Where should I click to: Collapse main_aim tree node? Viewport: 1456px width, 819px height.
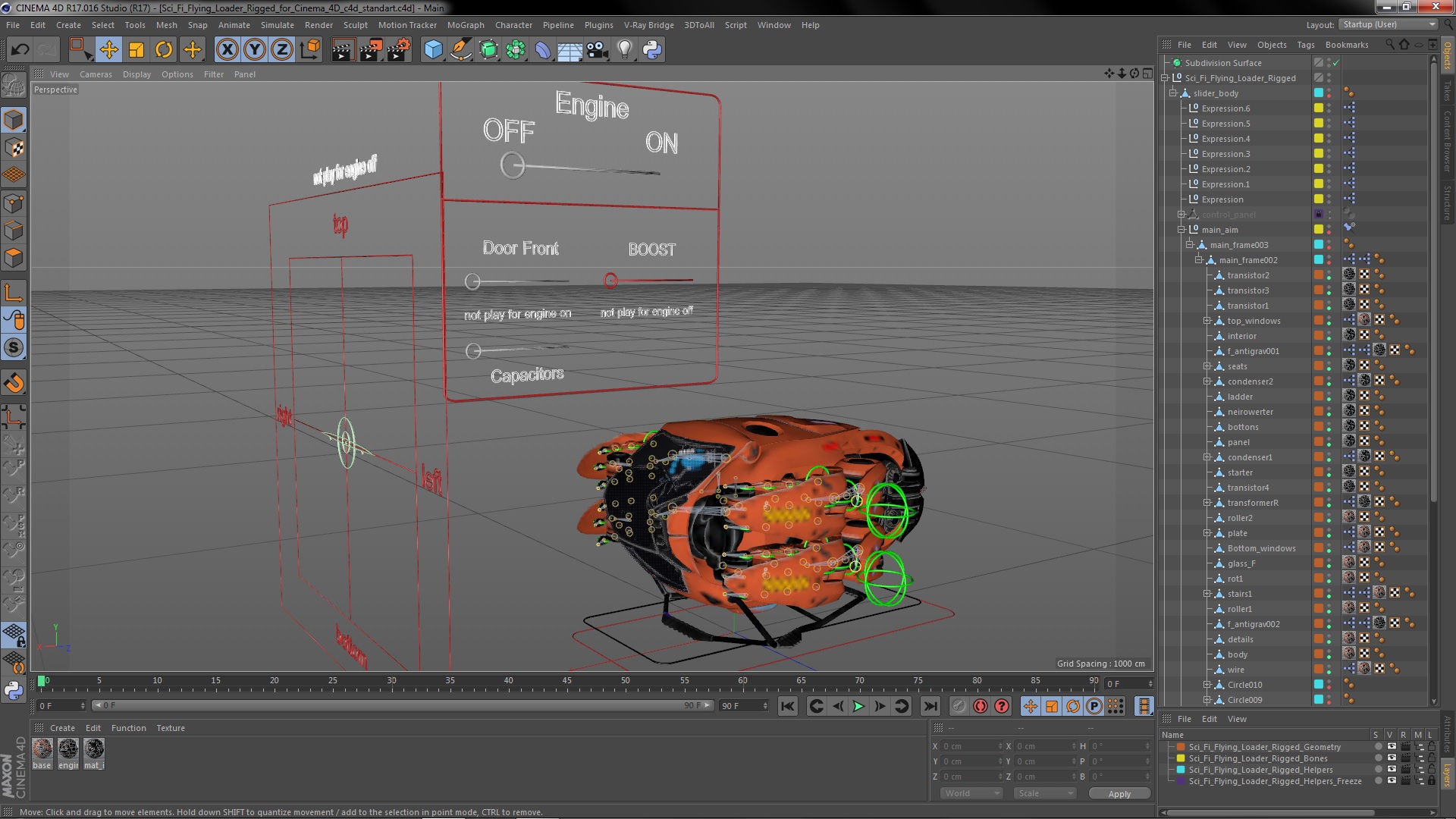(1181, 230)
